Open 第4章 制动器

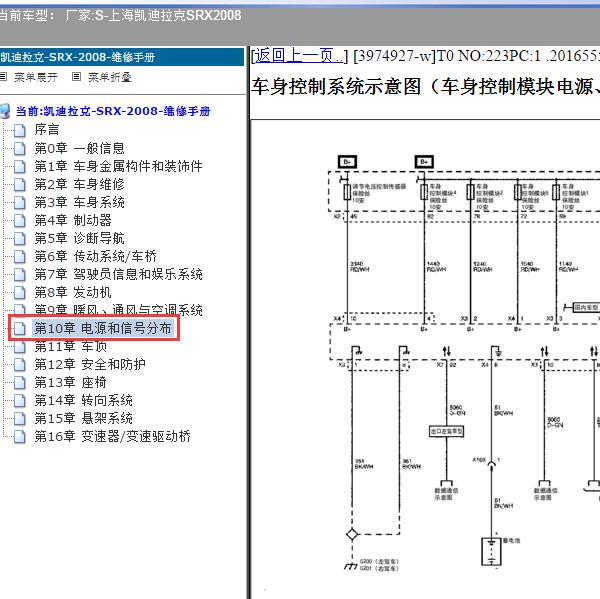click(73, 220)
